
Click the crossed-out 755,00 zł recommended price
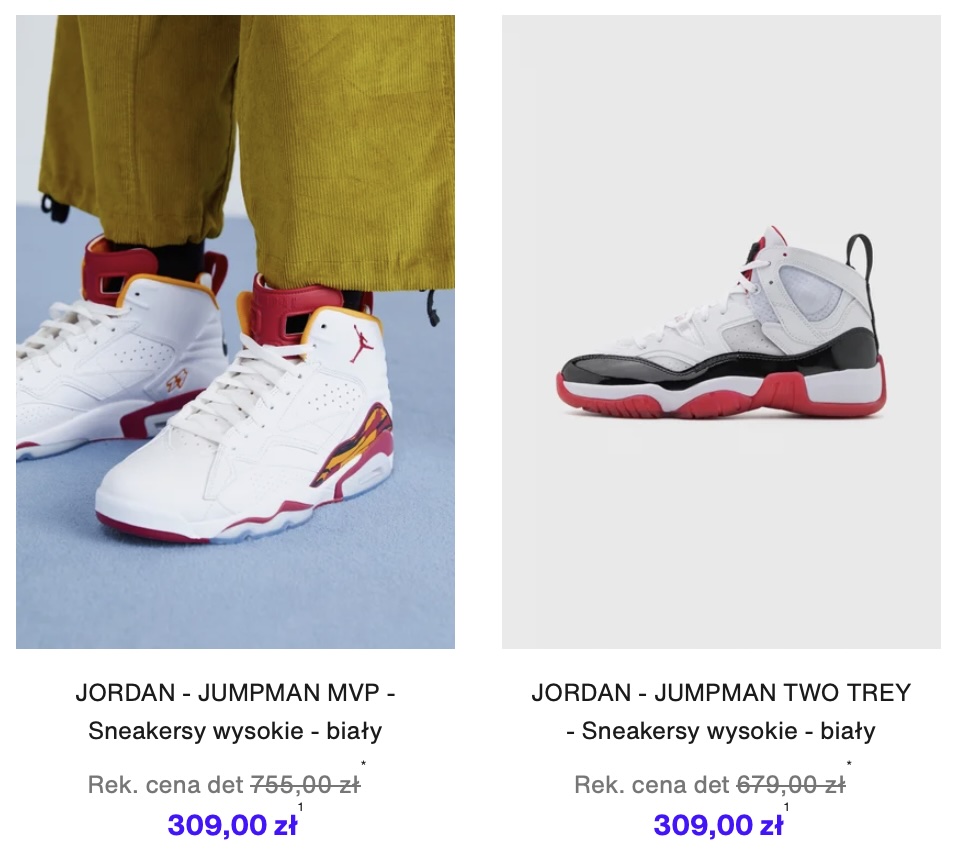click(305, 785)
